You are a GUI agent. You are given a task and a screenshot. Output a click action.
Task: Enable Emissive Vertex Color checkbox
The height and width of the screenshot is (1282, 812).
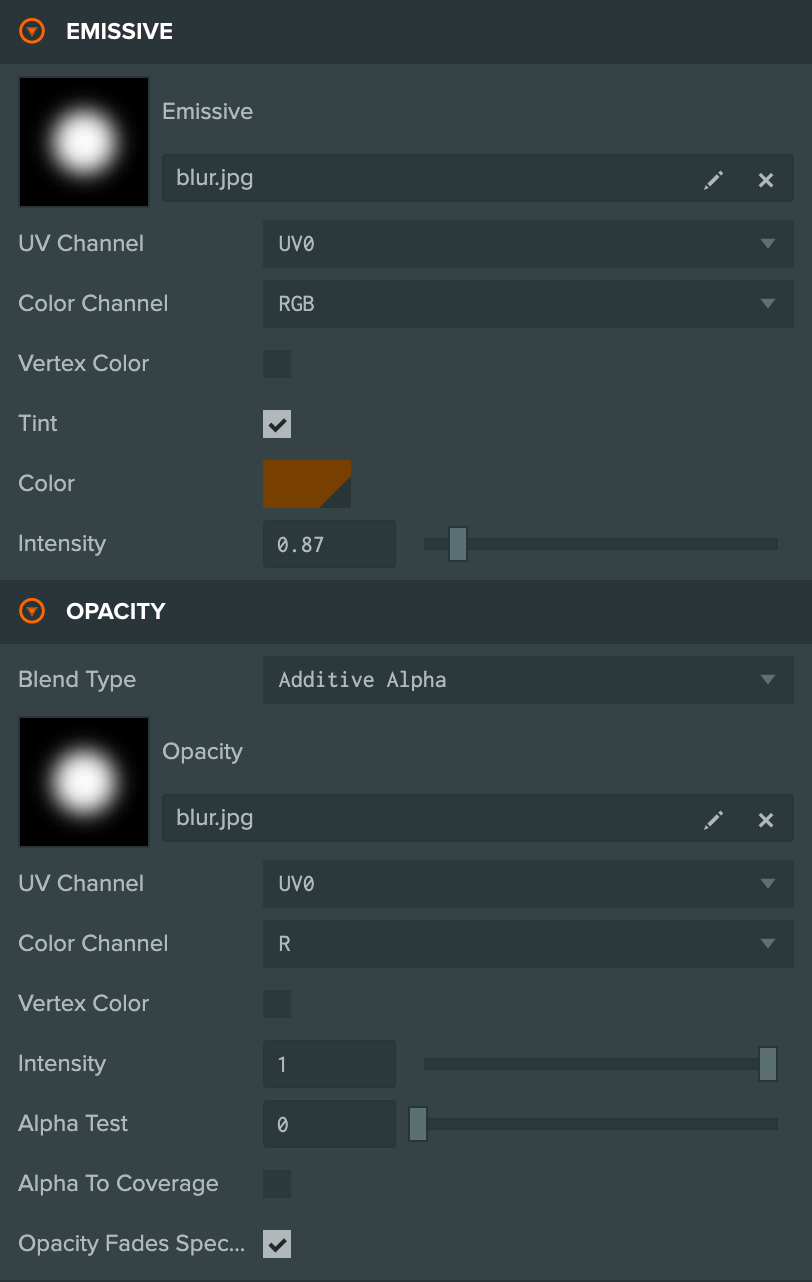(x=277, y=364)
